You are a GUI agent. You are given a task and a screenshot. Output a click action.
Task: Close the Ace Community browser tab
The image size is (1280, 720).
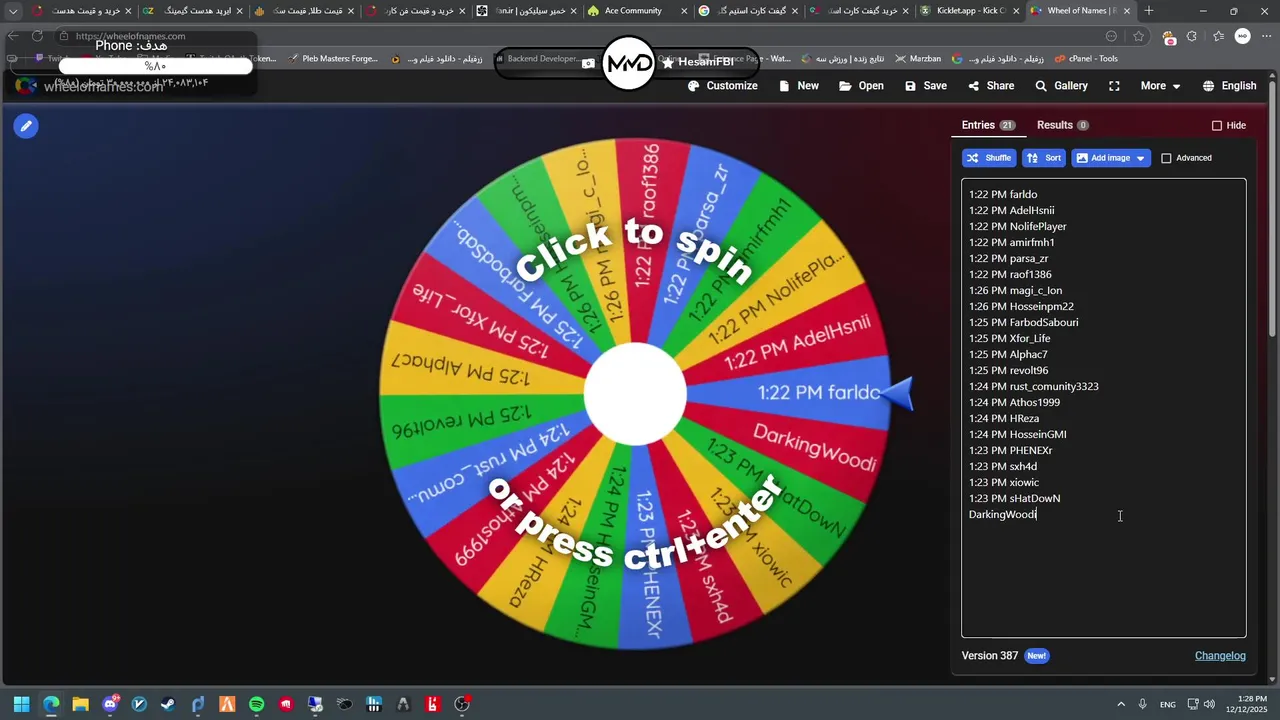coord(684,11)
